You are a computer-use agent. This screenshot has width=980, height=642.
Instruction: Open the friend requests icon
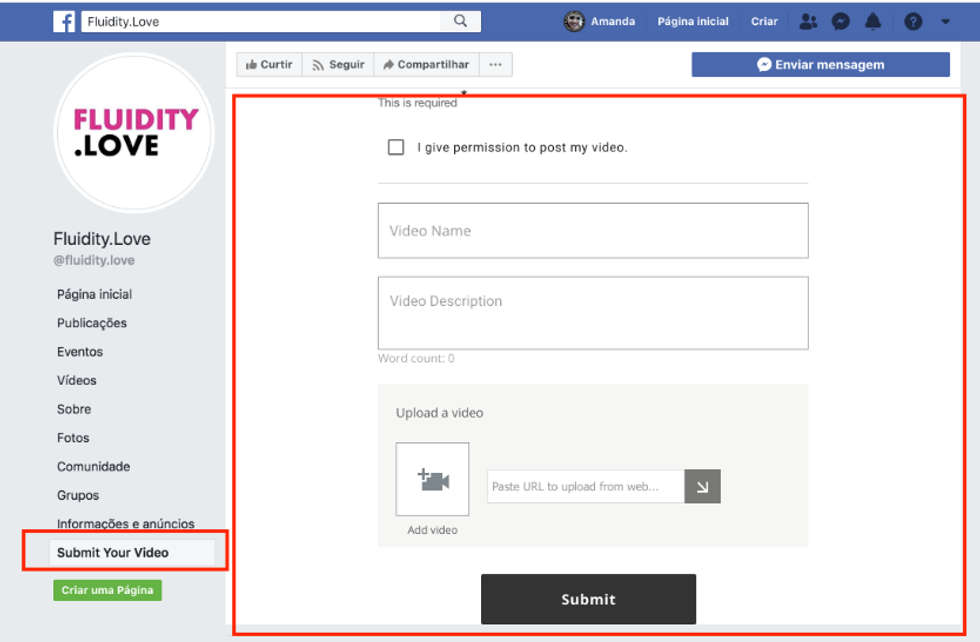pyautogui.click(x=809, y=21)
